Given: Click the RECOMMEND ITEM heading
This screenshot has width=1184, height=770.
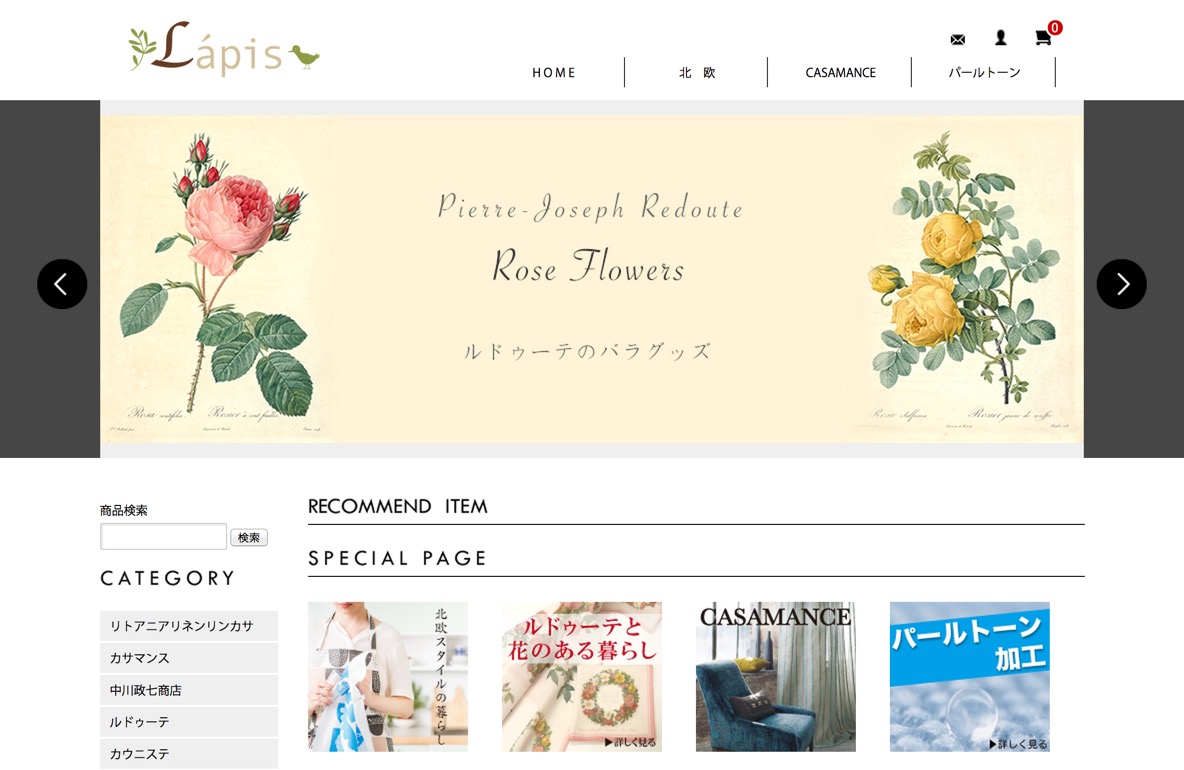Looking at the screenshot, I should point(398,507).
